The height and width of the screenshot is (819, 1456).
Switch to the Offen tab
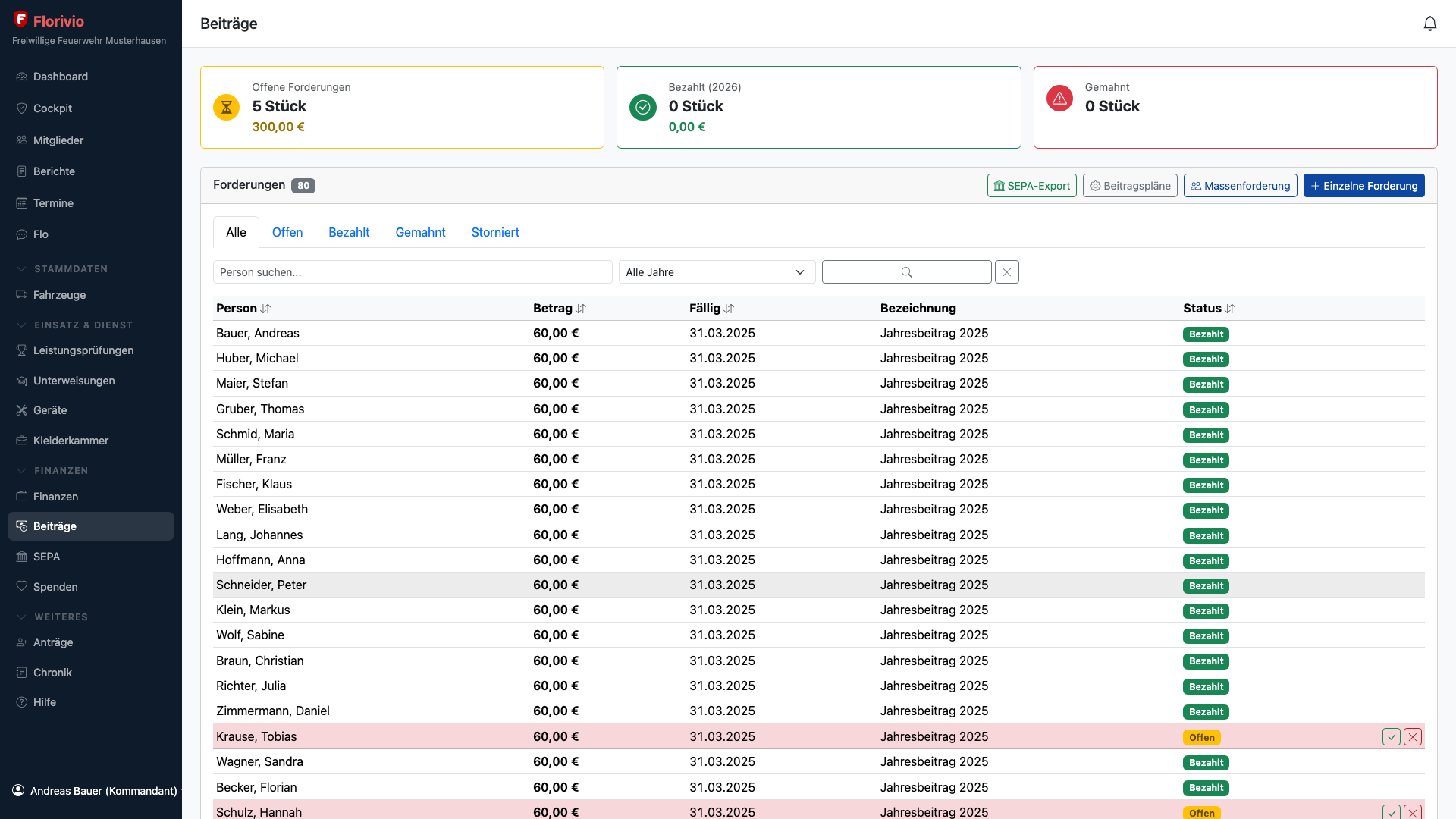pos(287,232)
